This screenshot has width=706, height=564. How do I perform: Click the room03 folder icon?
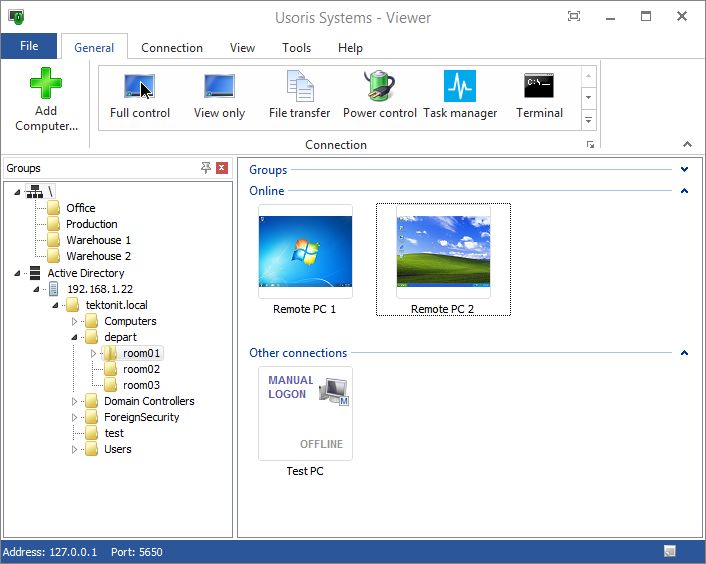(x=110, y=385)
